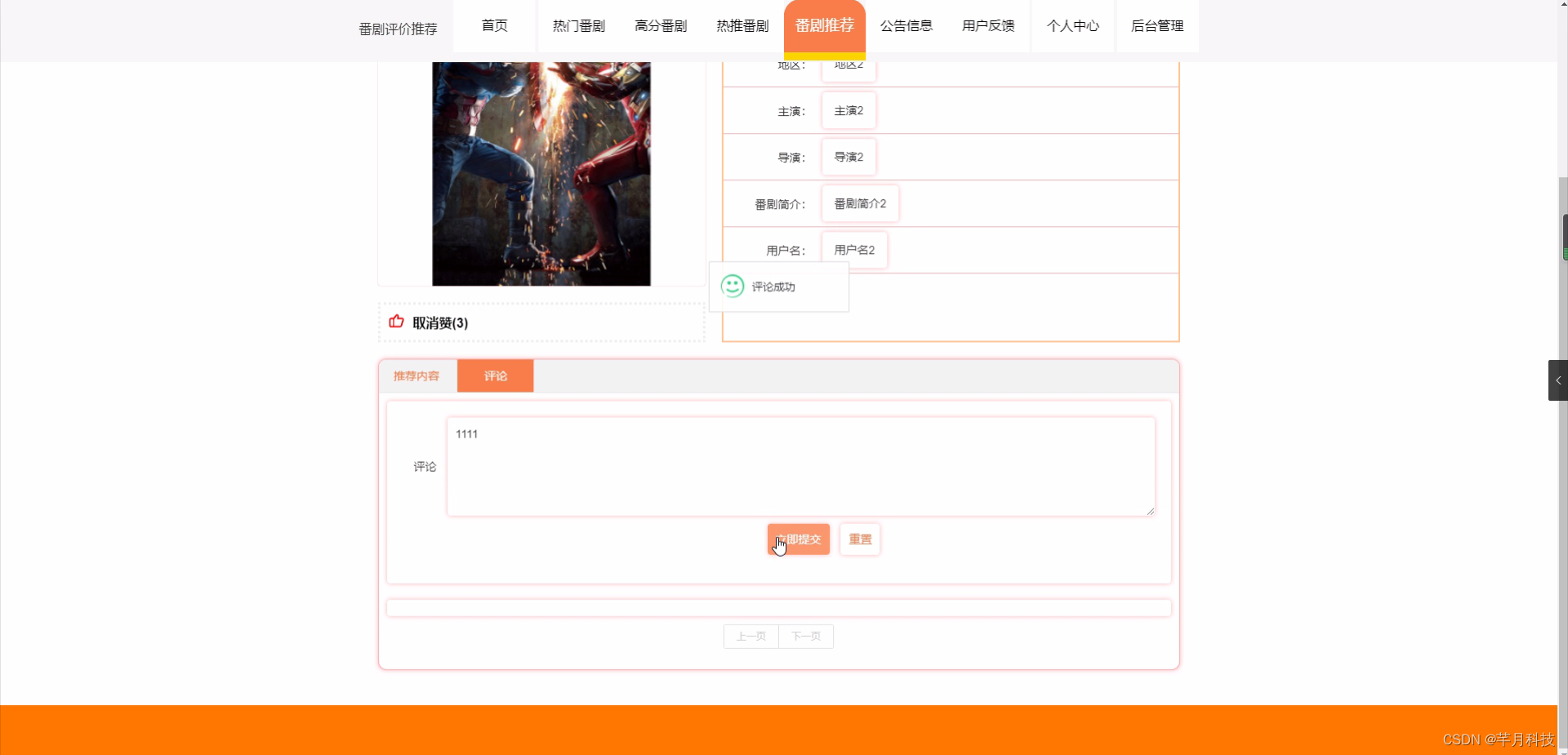Screen dimensions: 1568x755
Task: Click the 立即提交 submit button
Action: [x=798, y=539]
